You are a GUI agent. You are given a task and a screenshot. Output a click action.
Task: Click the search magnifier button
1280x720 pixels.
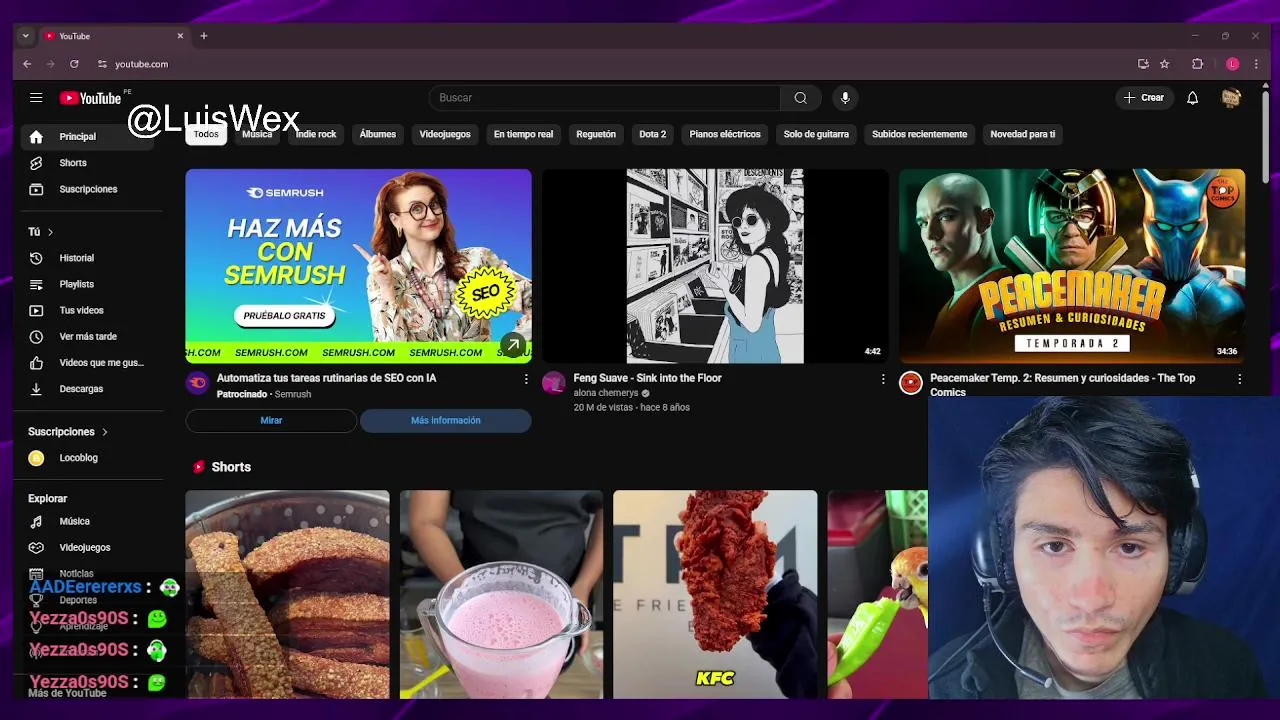(800, 98)
